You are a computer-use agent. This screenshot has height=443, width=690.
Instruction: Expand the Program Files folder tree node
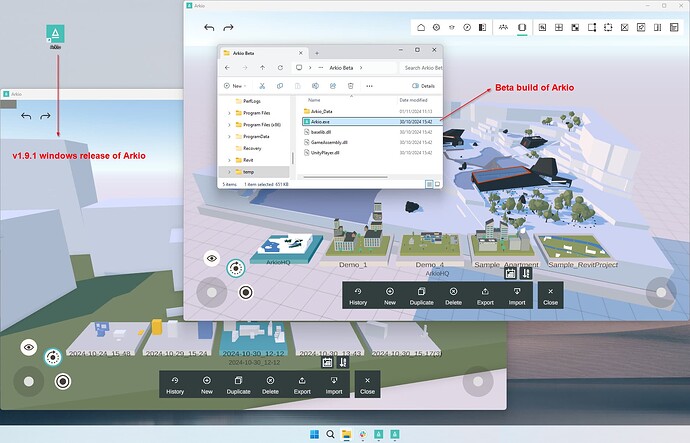229,113
